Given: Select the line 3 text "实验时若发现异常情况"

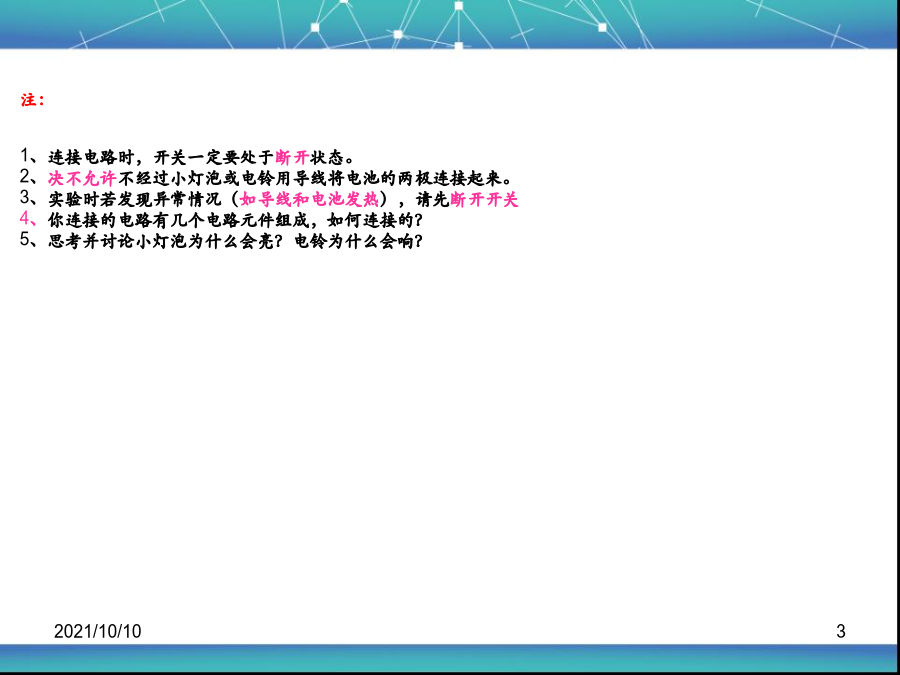Looking at the screenshot, I should pos(135,199).
